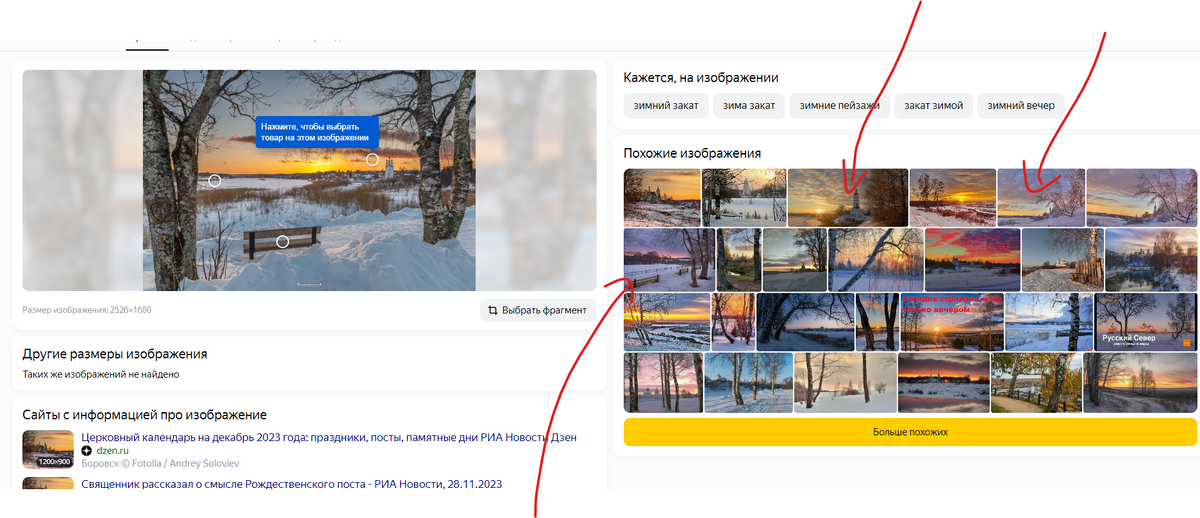Click the Выбрать фрагмент button label
This screenshot has width=1200, height=518.
(544, 310)
